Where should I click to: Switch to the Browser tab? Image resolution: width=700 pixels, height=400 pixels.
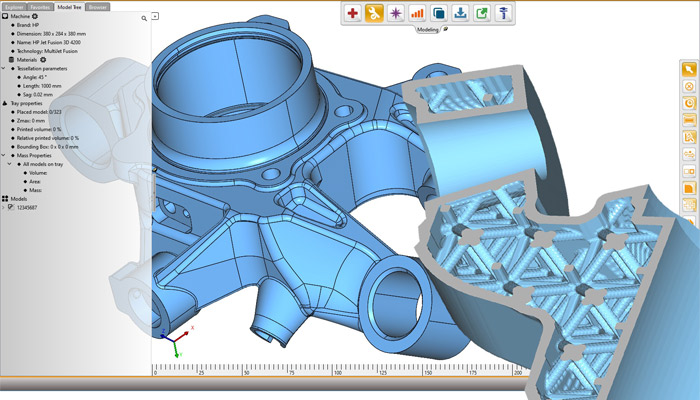point(97,7)
